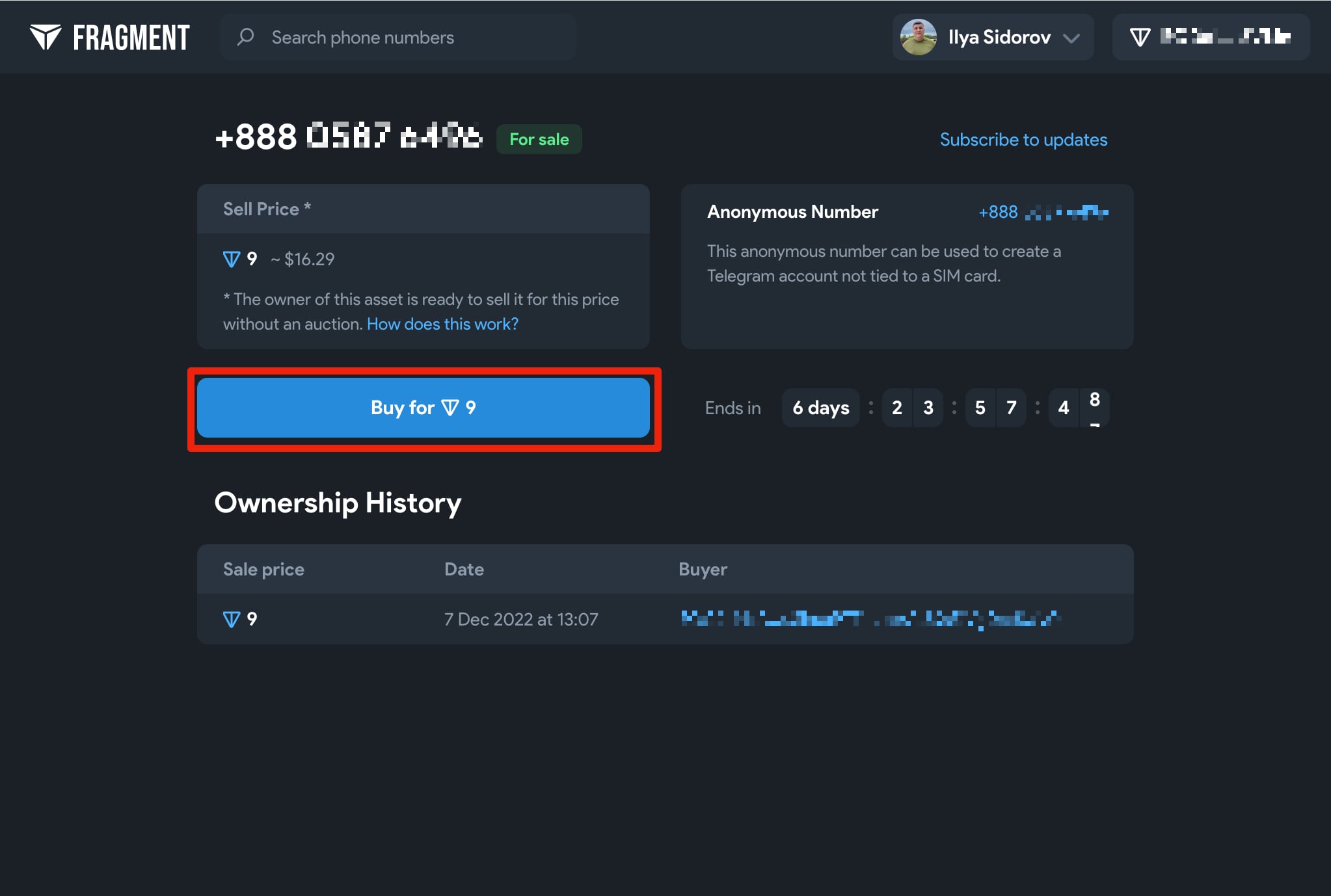1331x896 pixels.
Task: Click the TON icon beside sell price 9
Action: coord(231,259)
